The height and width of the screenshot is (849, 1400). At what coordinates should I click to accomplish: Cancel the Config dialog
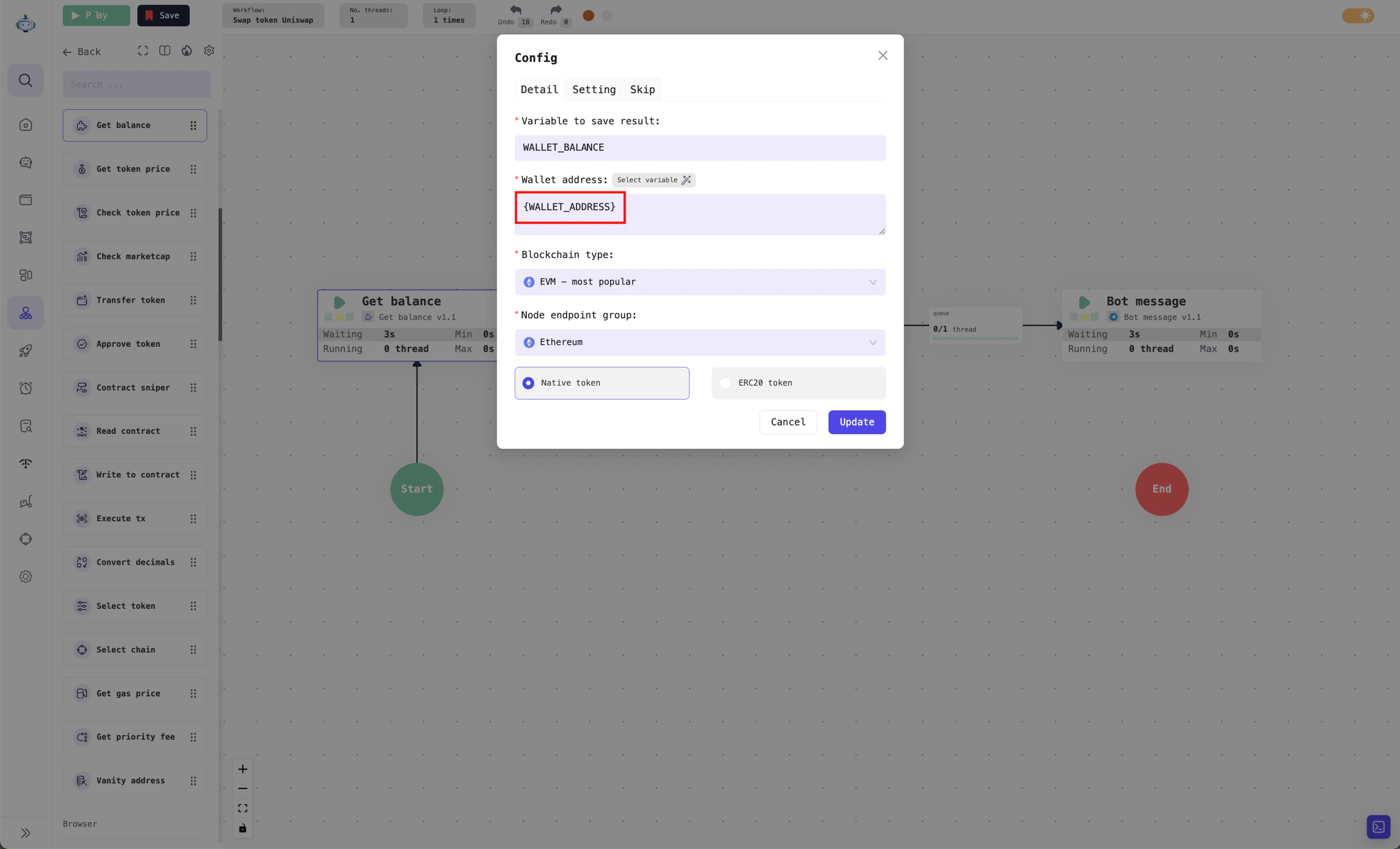tap(787, 421)
